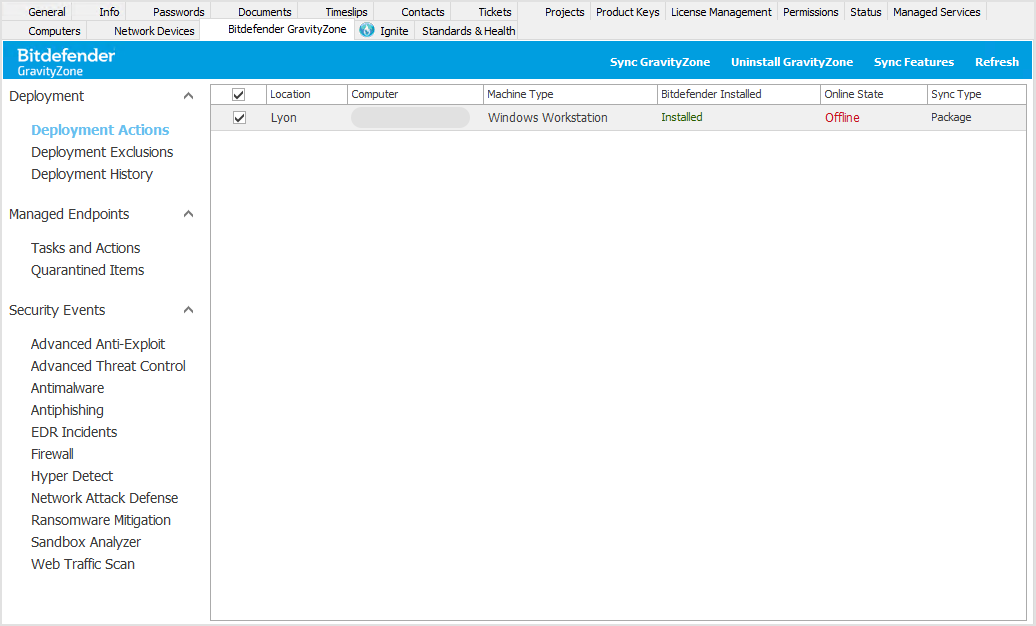Click the Uninstall GravityZone button
1036x626 pixels.
pyautogui.click(x=792, y=61)
